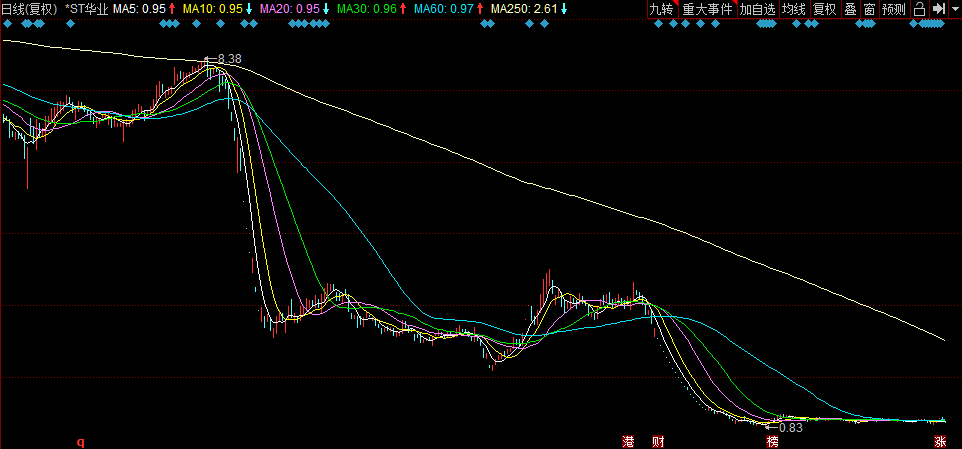Click the 九转 indicator button

[x=662, y=9]
